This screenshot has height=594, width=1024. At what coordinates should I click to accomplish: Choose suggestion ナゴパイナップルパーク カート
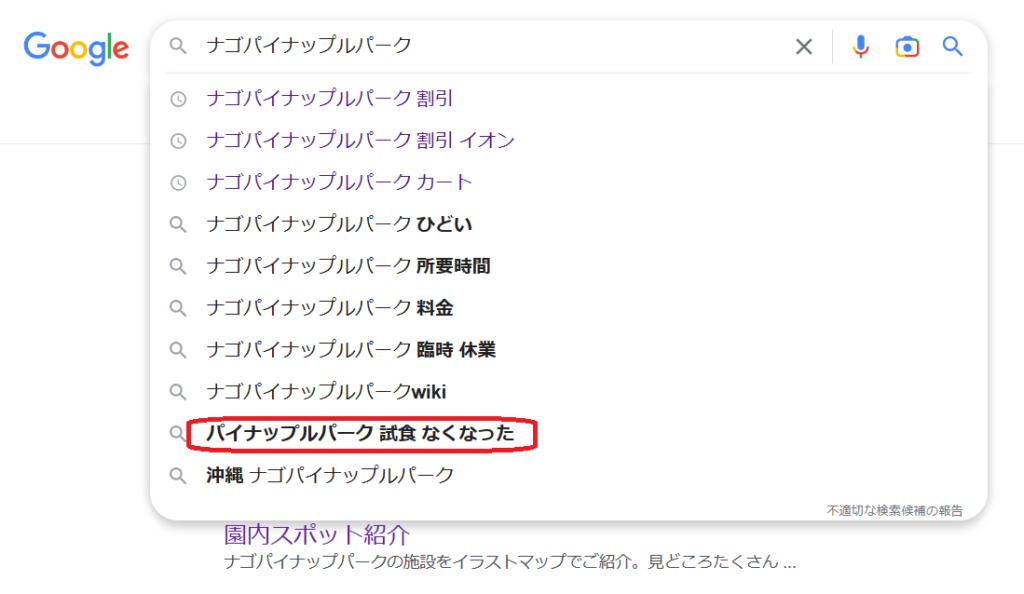[x=339, y=182]
